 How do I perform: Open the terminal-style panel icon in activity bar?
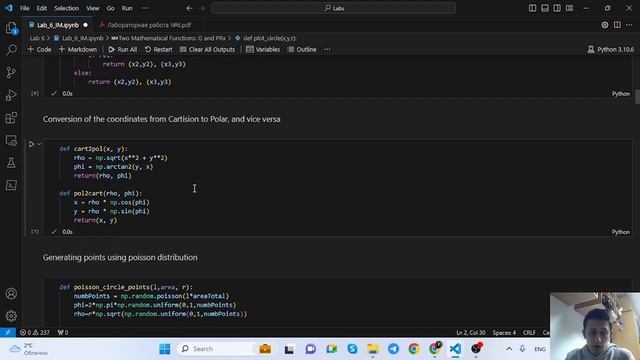pos(11,185)
